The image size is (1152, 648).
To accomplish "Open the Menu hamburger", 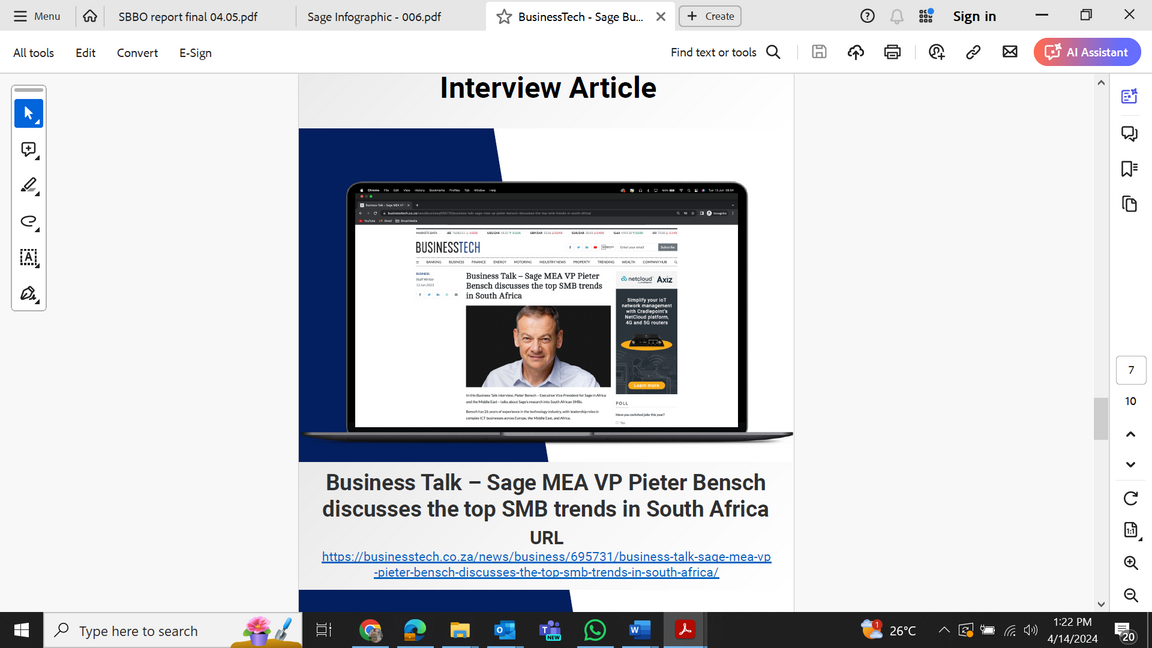I will [x=37, y=16].
